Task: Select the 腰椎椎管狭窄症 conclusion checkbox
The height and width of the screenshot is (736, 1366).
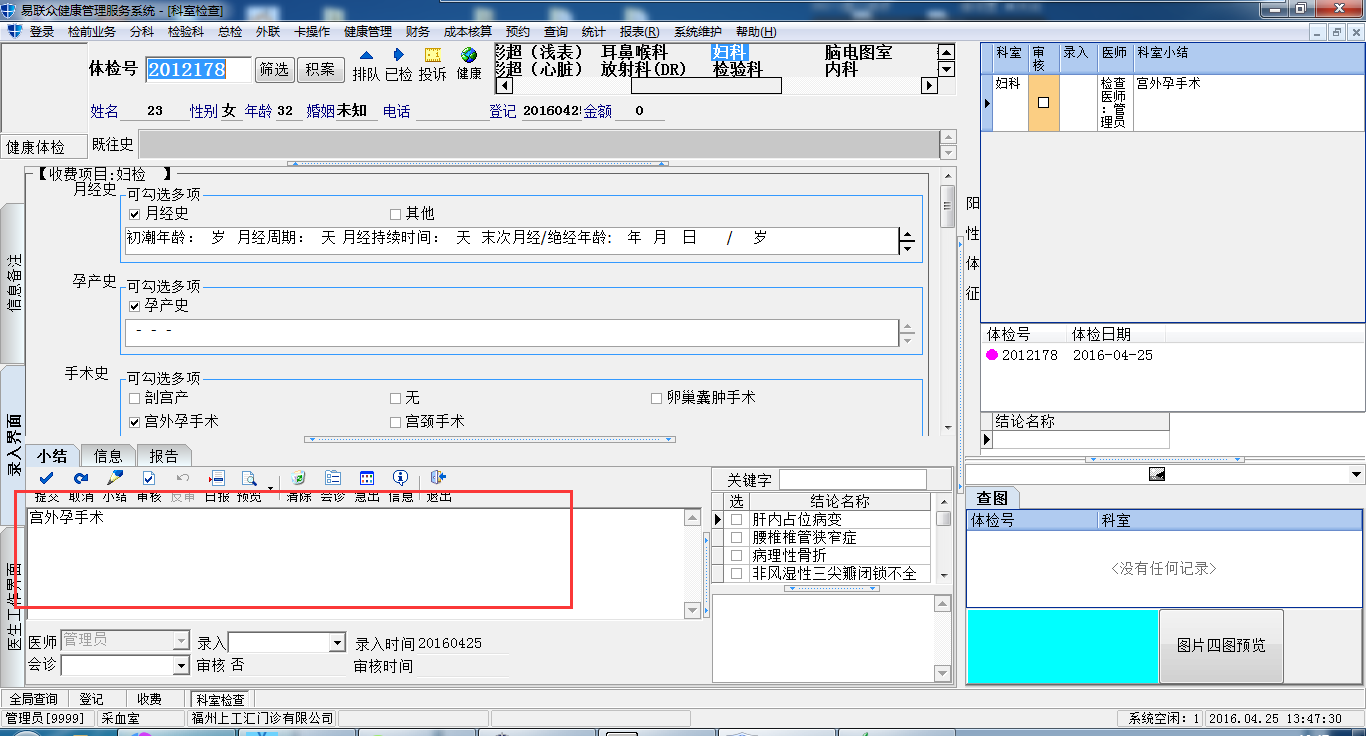Action: click(737, 538)
